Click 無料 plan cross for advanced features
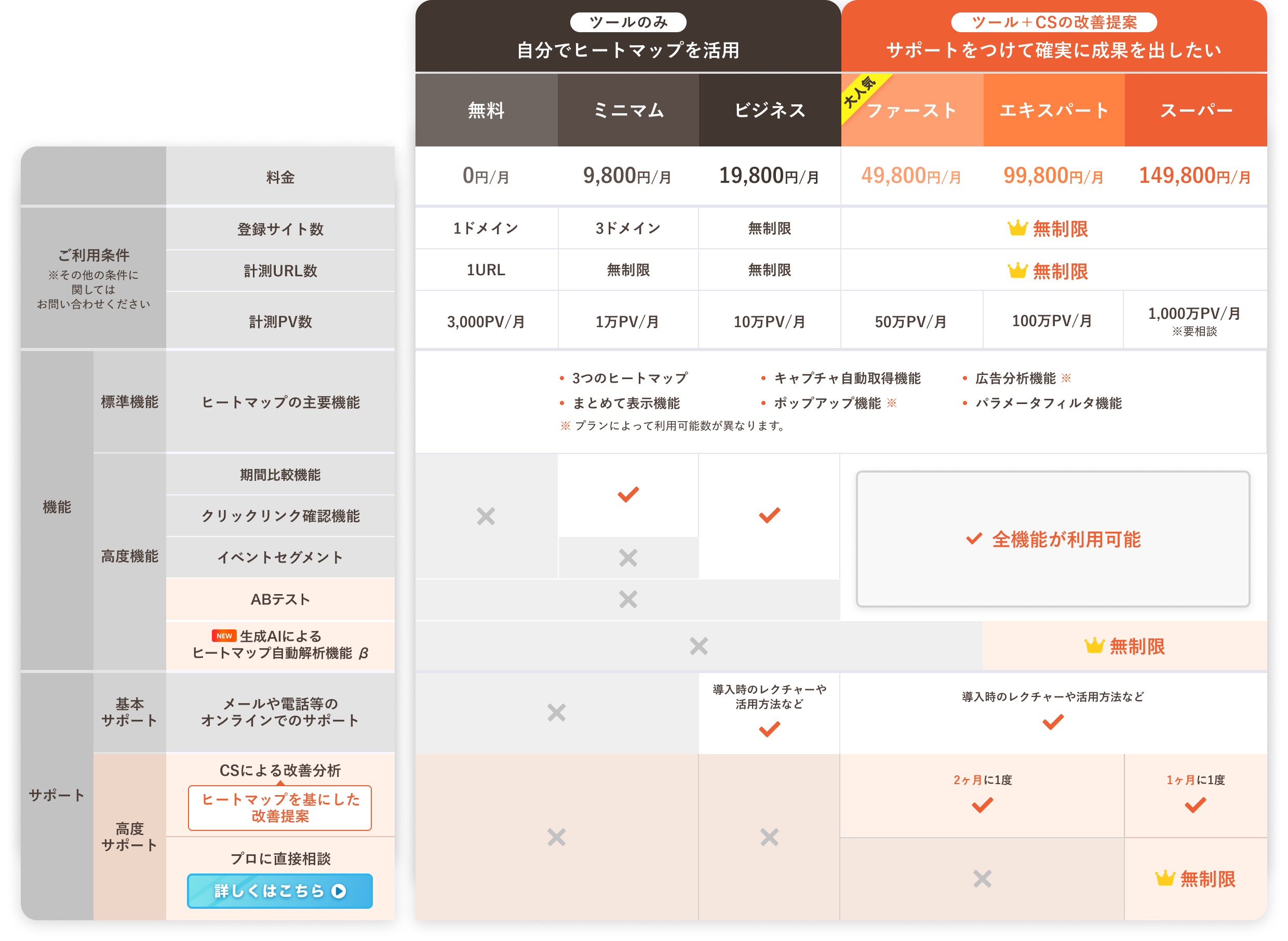1288x941 pixels. tap(486, 516)
